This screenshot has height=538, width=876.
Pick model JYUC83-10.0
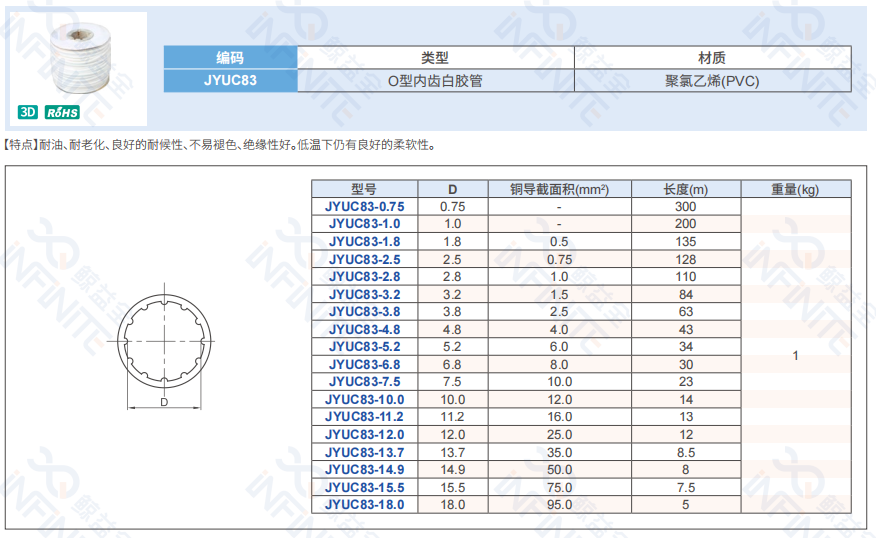(x=364, y=399)
